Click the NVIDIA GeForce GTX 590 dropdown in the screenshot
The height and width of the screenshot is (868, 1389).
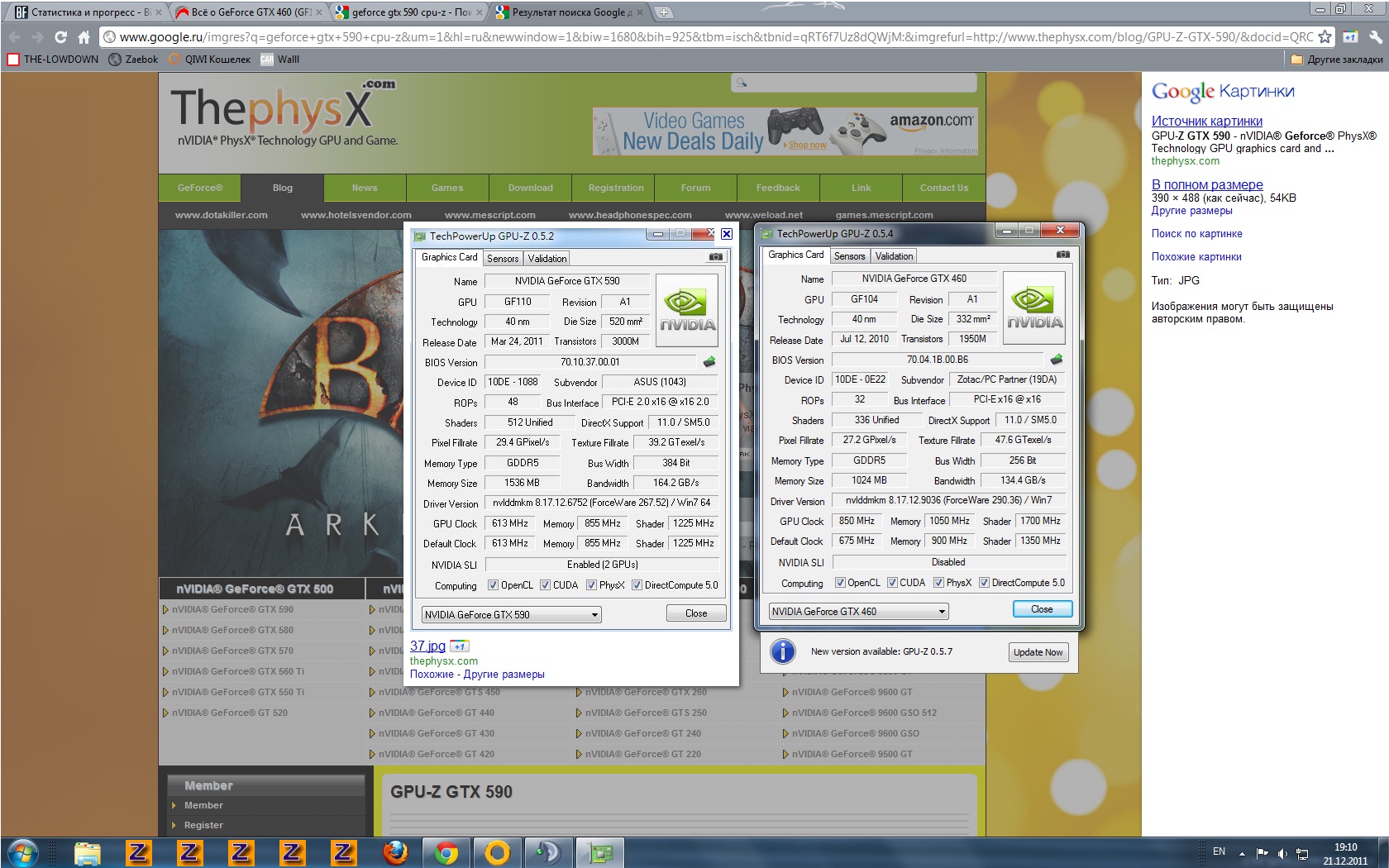(511, 615)
